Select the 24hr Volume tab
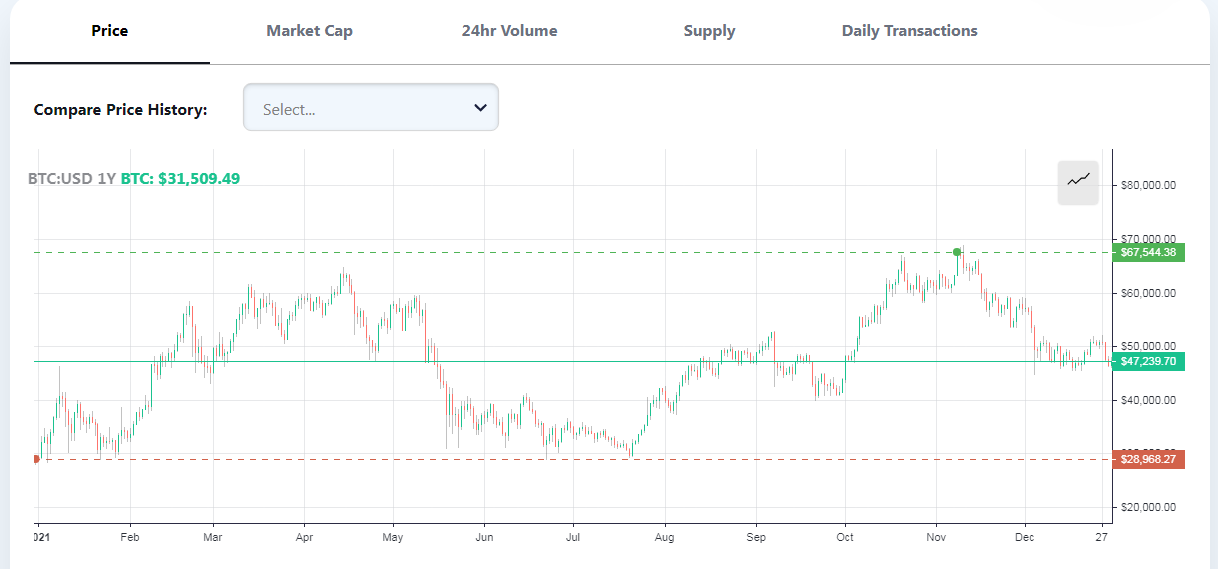 point(509,31)
